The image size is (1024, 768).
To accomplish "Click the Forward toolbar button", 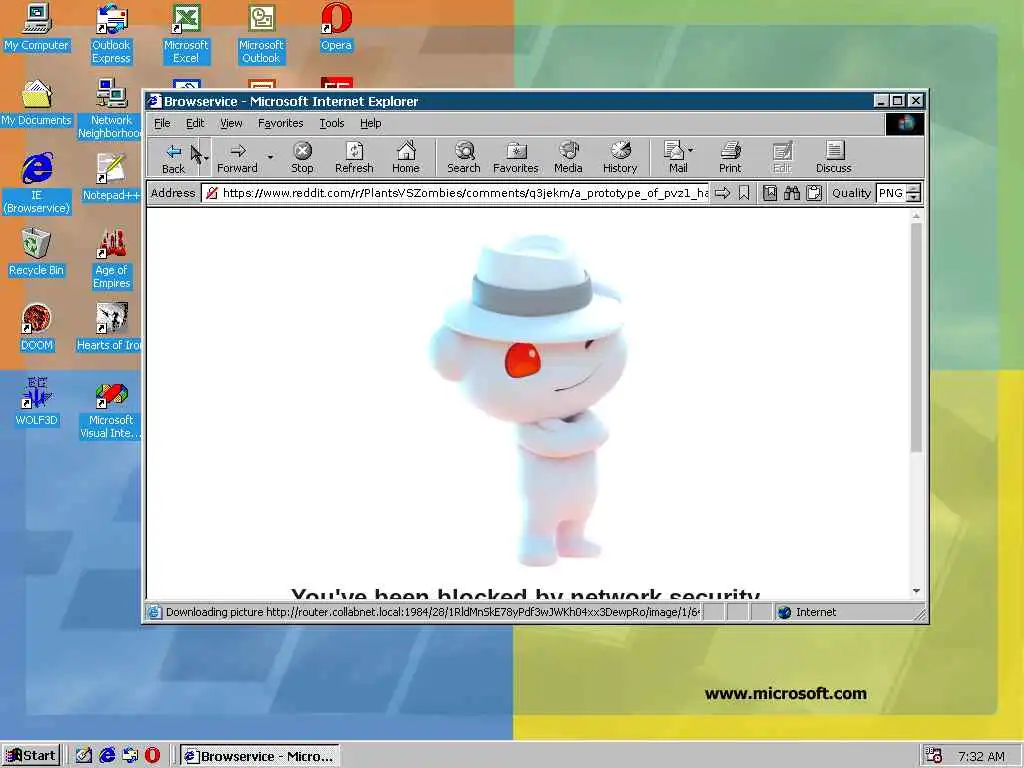I will pyautogui.click(x=238, y=157).
